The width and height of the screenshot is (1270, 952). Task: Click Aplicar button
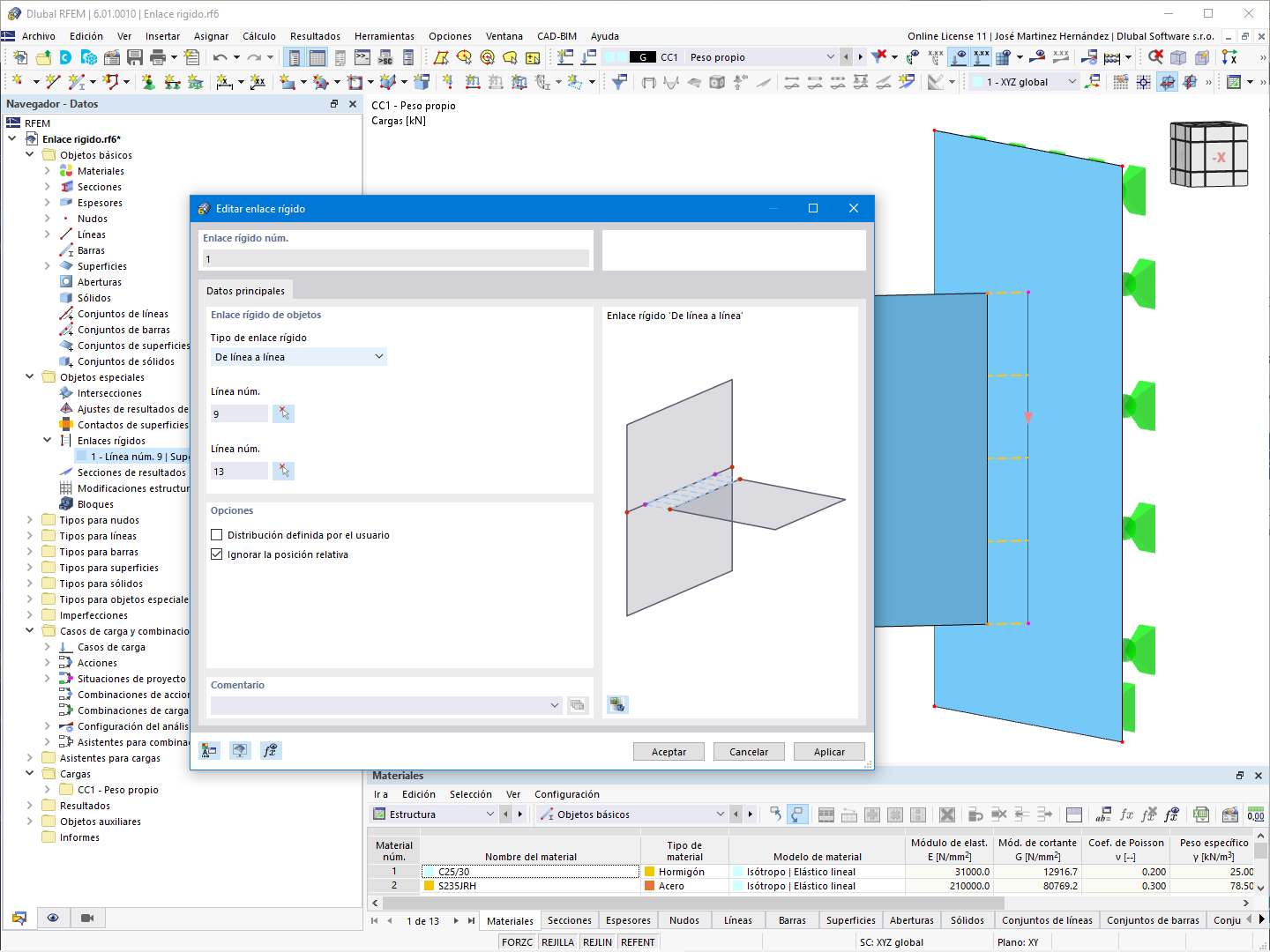pyautogui.click(x=829, y=752)
